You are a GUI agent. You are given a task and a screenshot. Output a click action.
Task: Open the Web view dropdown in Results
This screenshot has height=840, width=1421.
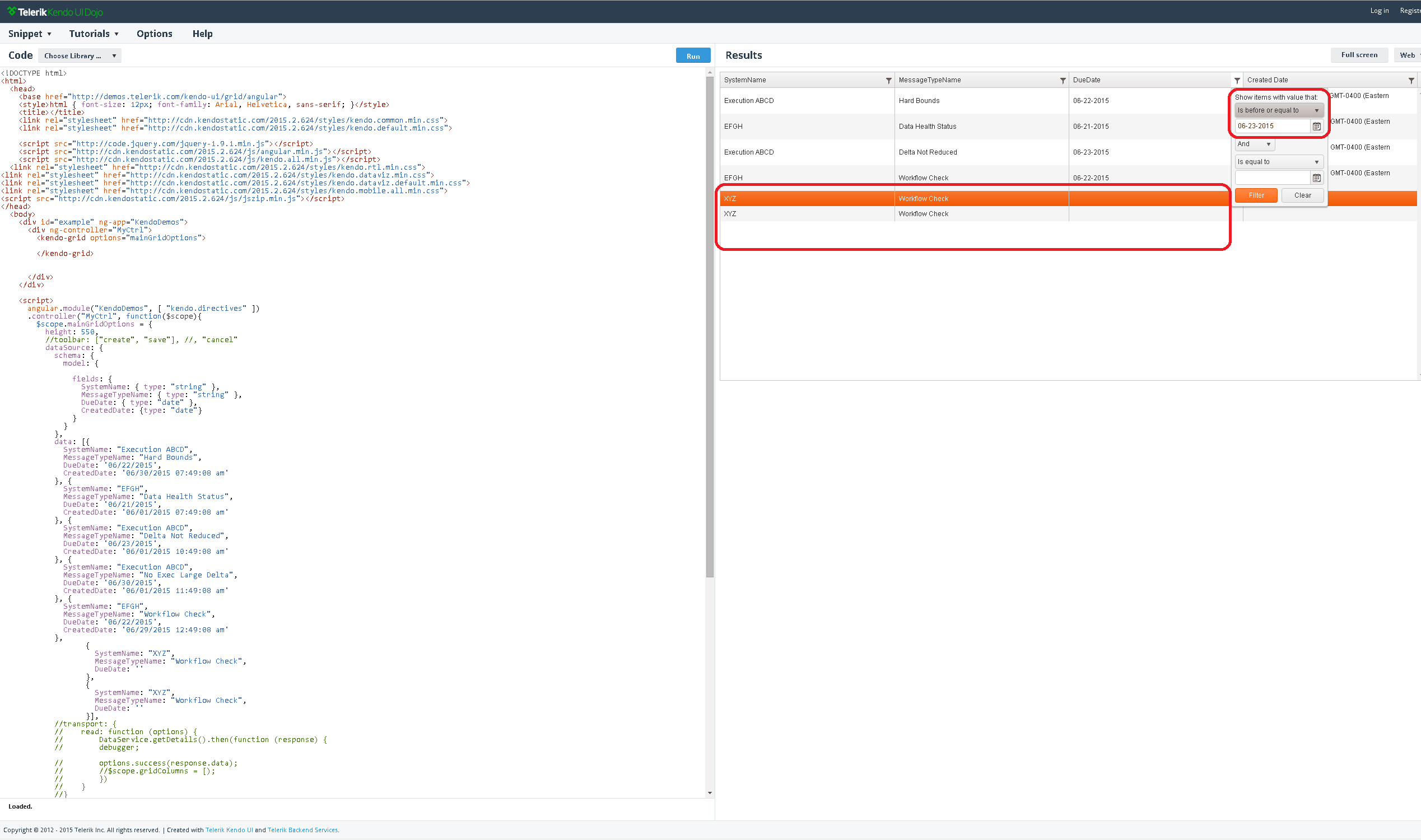coord(1409,55)
